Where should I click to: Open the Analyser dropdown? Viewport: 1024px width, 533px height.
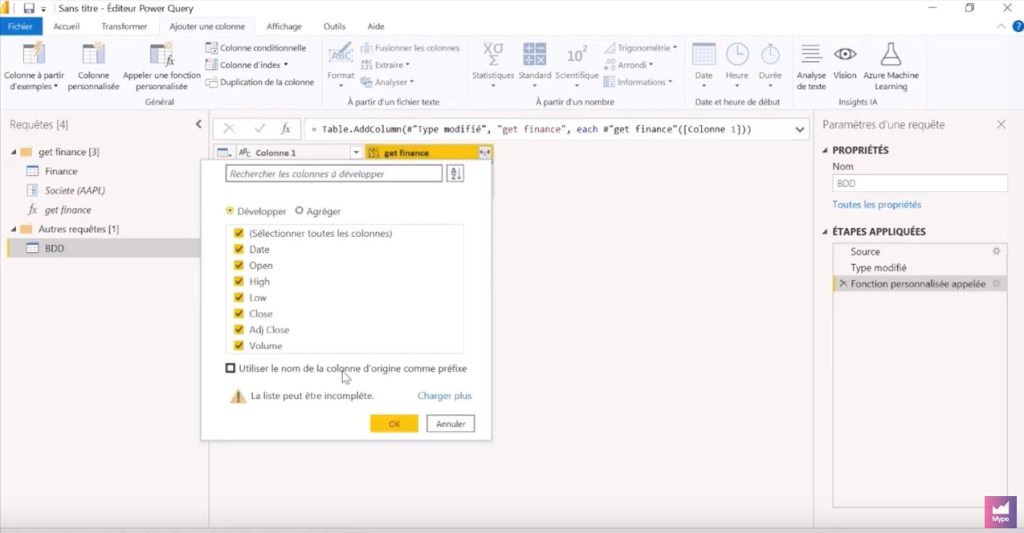[x=411, y=82]
